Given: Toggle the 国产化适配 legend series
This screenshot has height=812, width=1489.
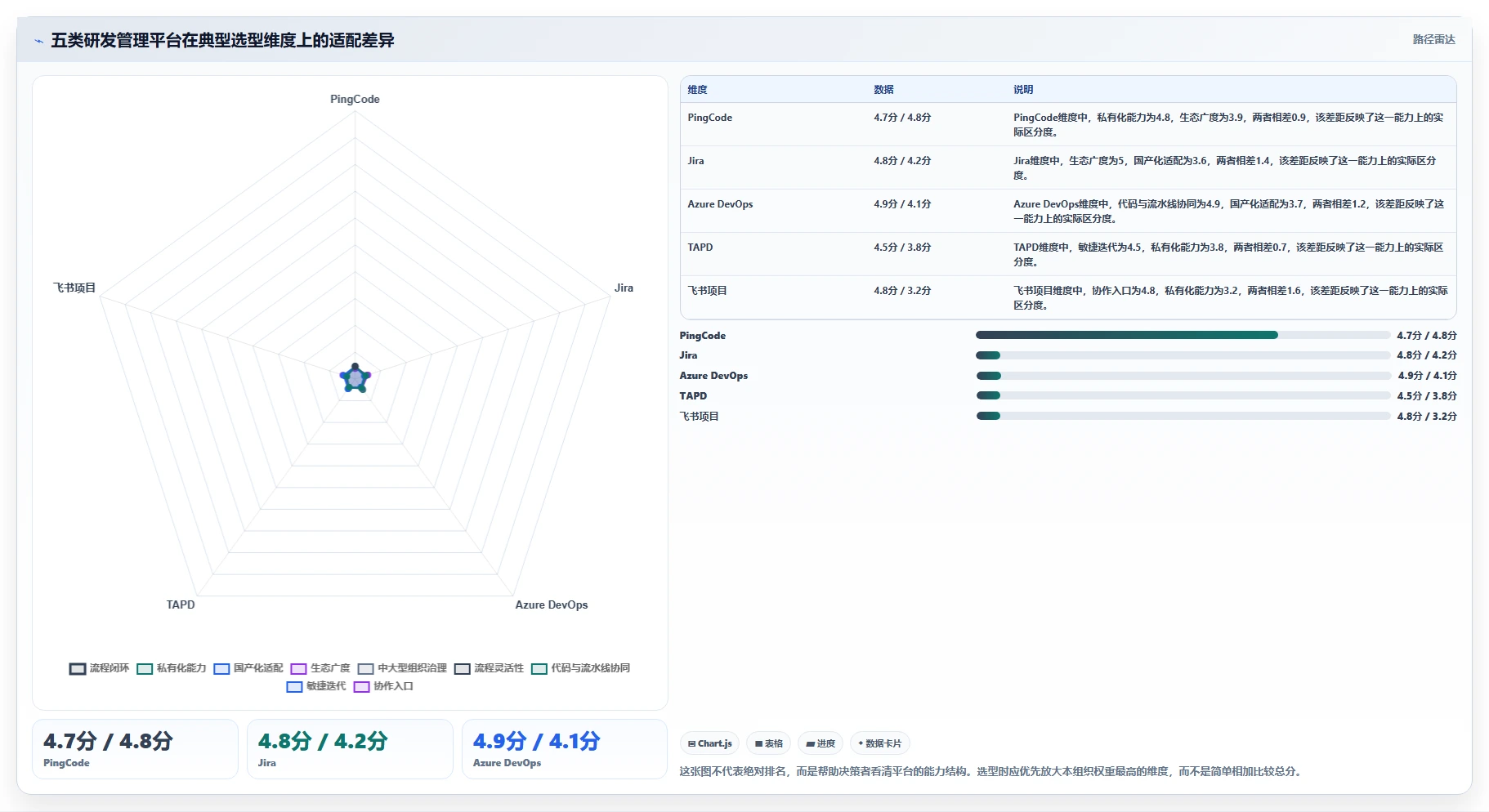Looking at the screenshot, I should 248,668.
